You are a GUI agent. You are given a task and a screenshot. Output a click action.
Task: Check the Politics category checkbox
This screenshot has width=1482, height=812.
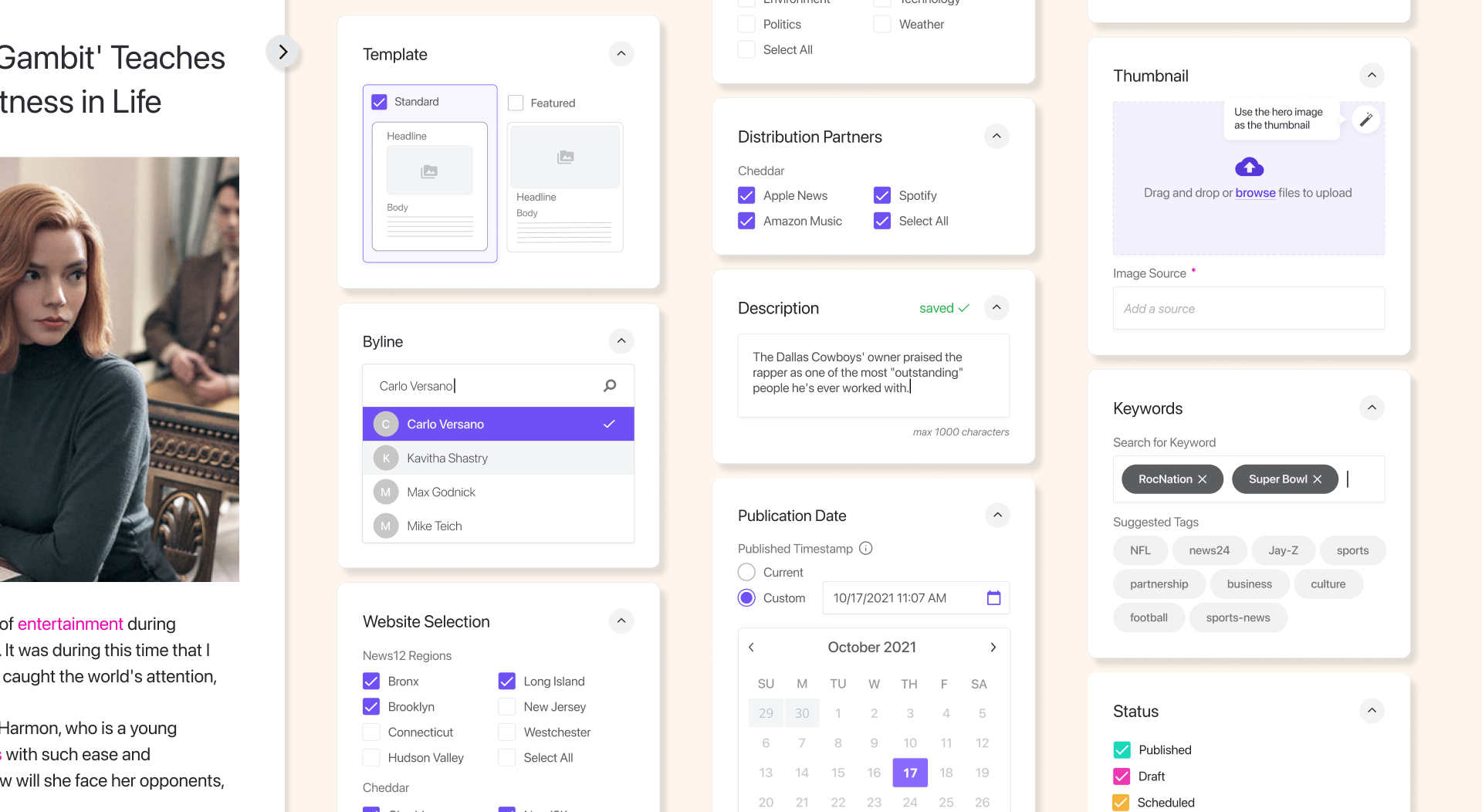click(x=746, y=25)
